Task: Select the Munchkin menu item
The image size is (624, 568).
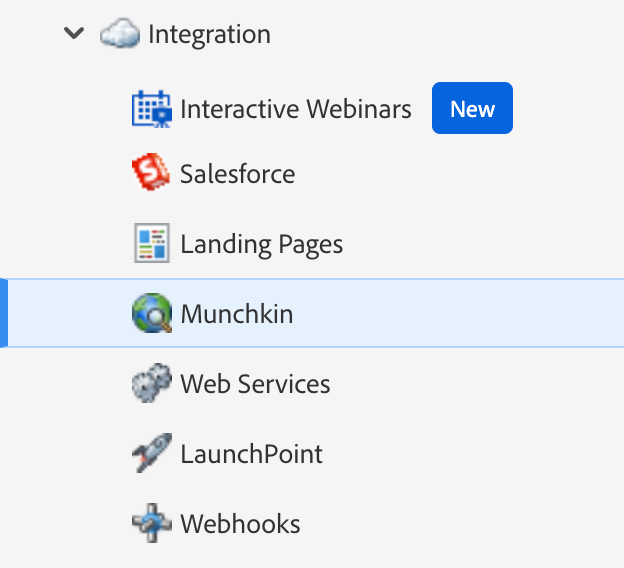Action: pyautogui.click(x=236, y=314)
